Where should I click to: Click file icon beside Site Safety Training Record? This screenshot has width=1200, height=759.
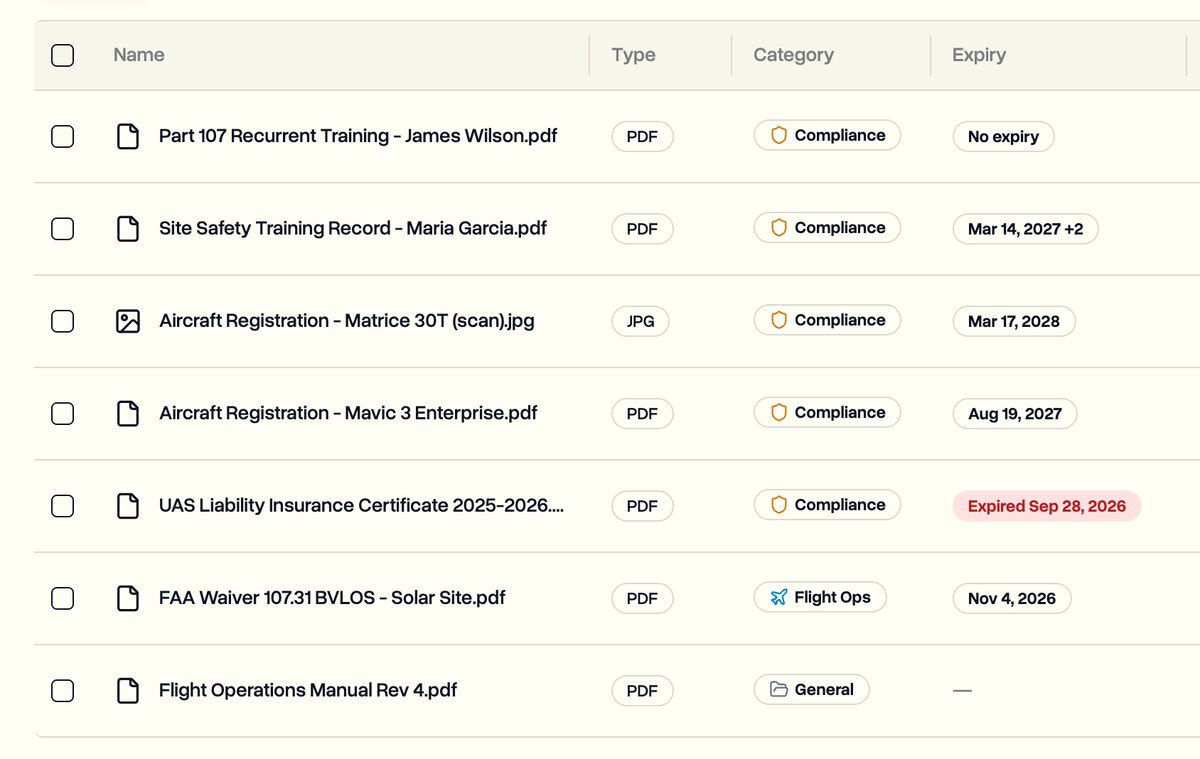pos(128,229)
